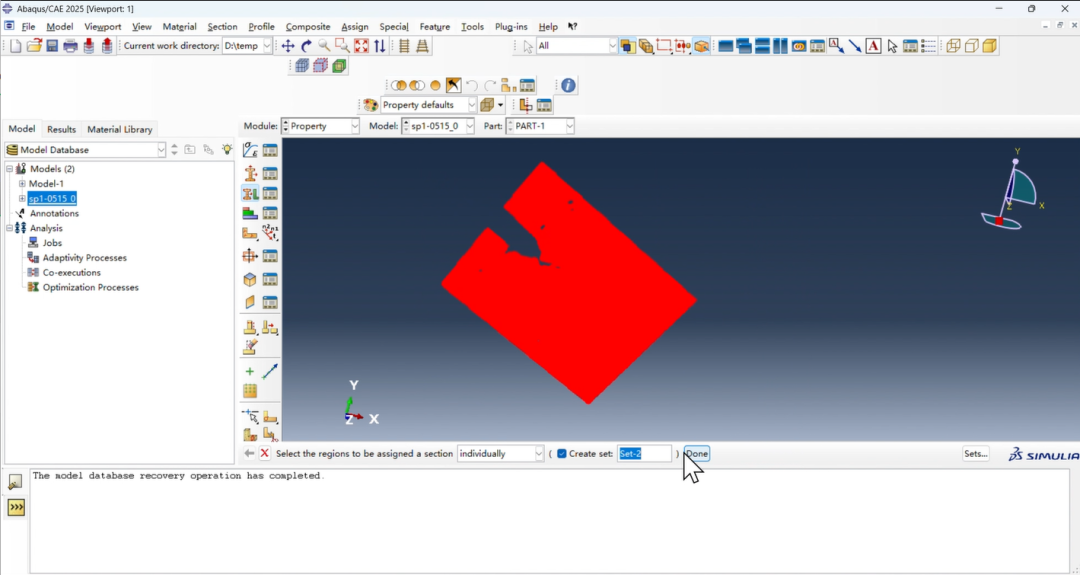Image resolution: width=1080 pixels, height=575 pixels.
Task: Toggle highlighted cube selection icon
Action: click(x=701, y=46)
